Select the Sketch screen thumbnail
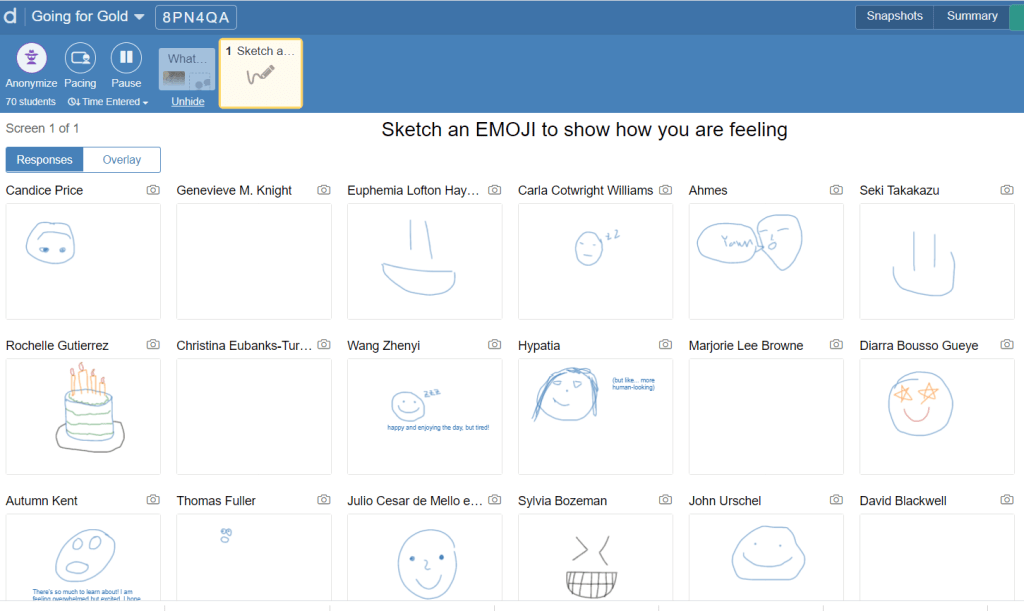 (x=261, y=73)
